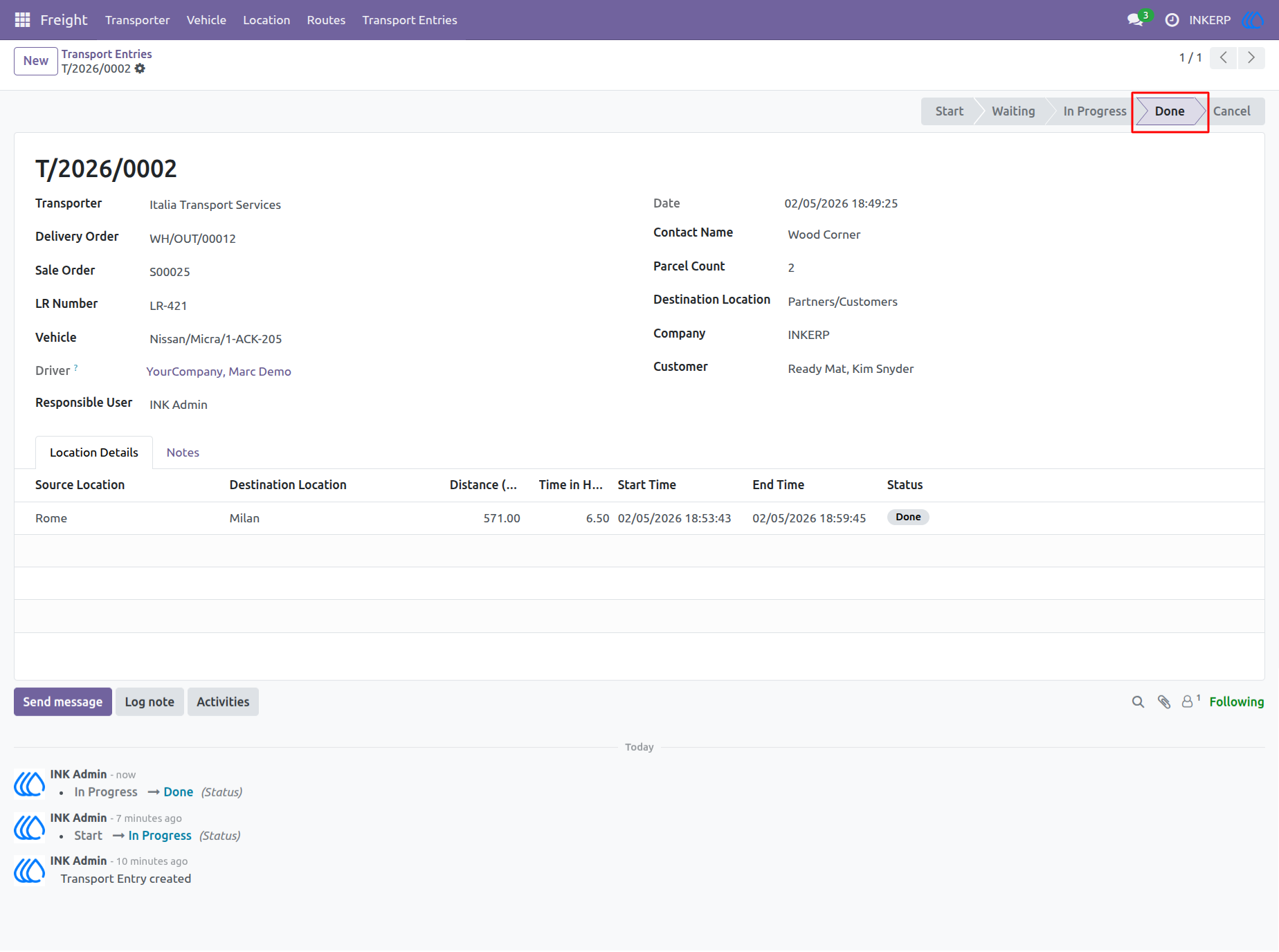Click the New button
Image resolution: width=1279 pixels, height=952 pixels.
click(x=36, y=61)
